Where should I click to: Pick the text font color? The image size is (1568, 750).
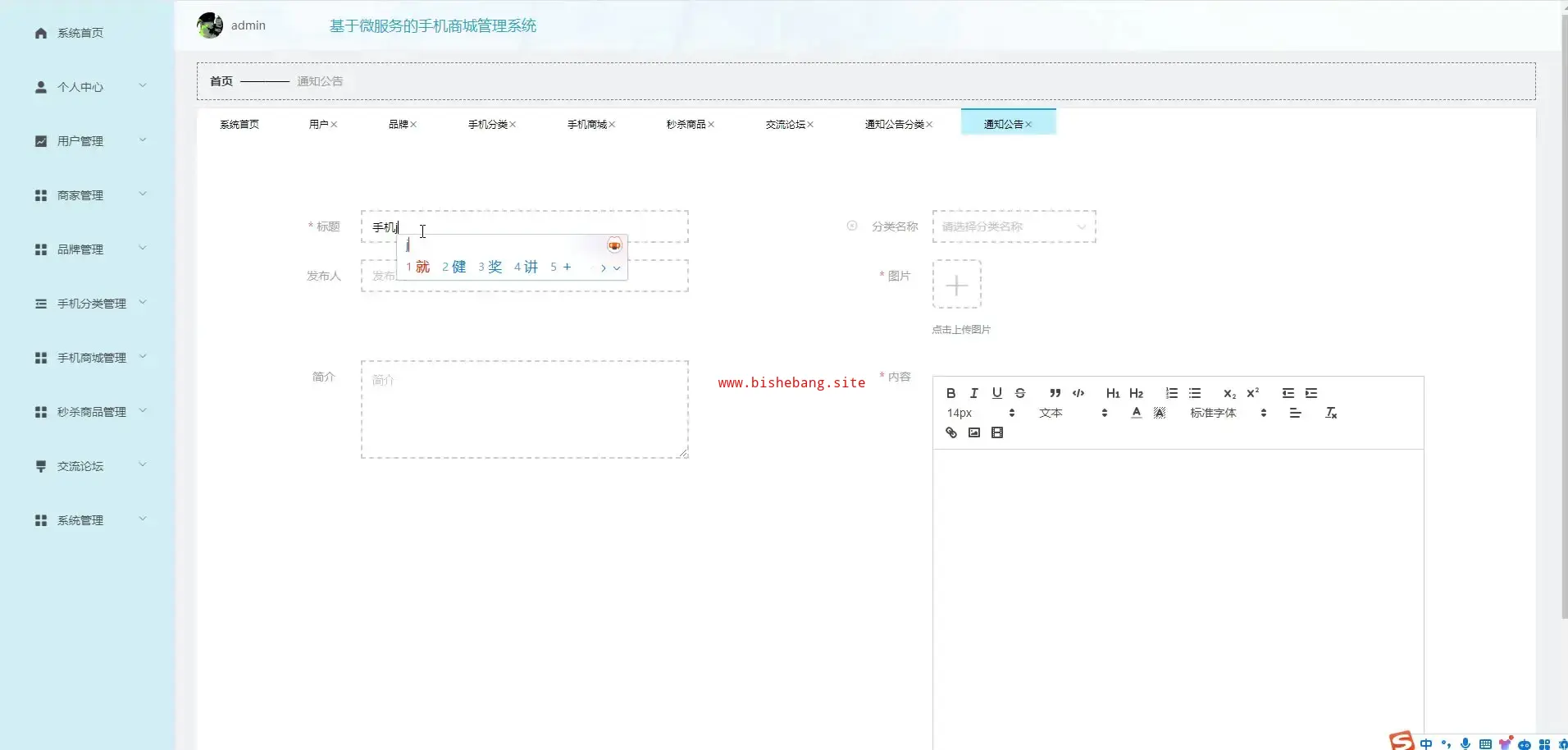pyautogui.click(x=1136, y=413)
